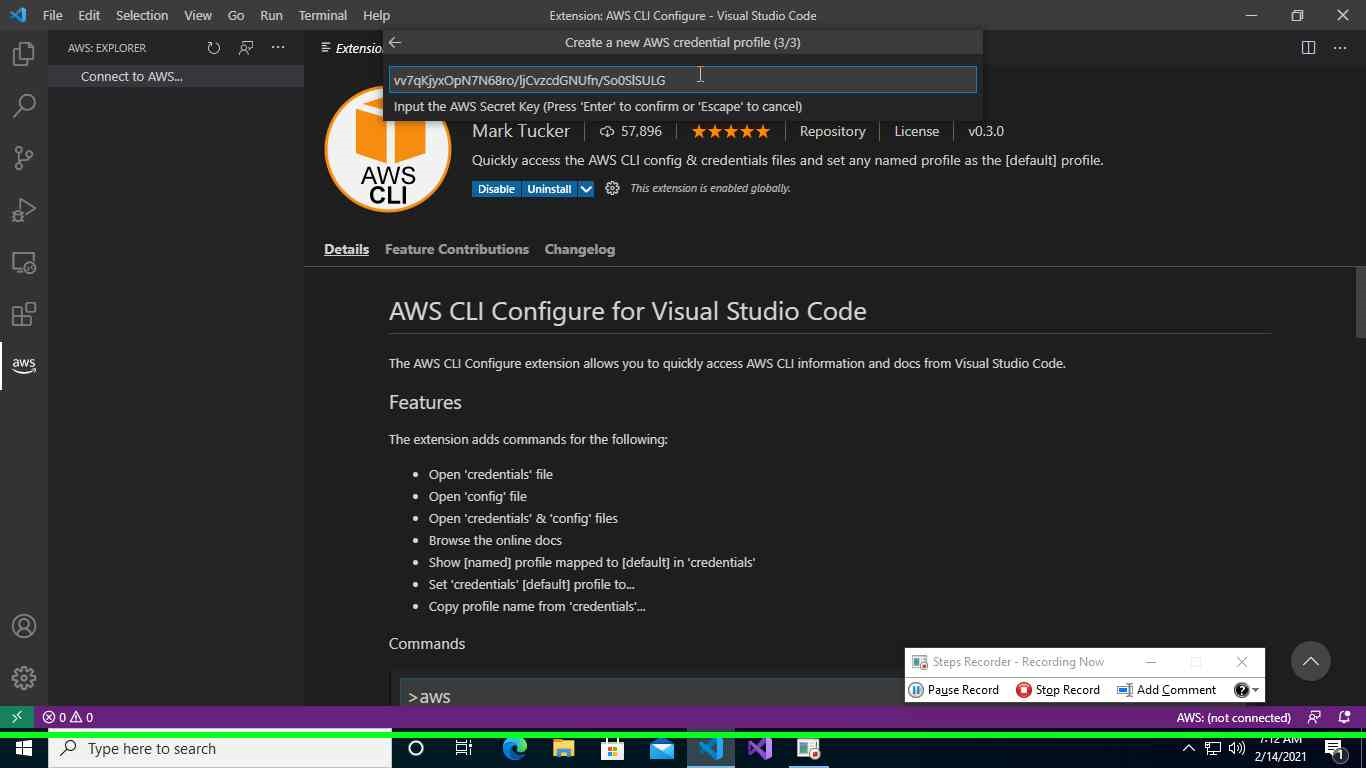Open editor more actions ellipsis
Image resolution: width=1366 pixels, height=768 pixels.
pyautogui.click(x=1341, y=47)
